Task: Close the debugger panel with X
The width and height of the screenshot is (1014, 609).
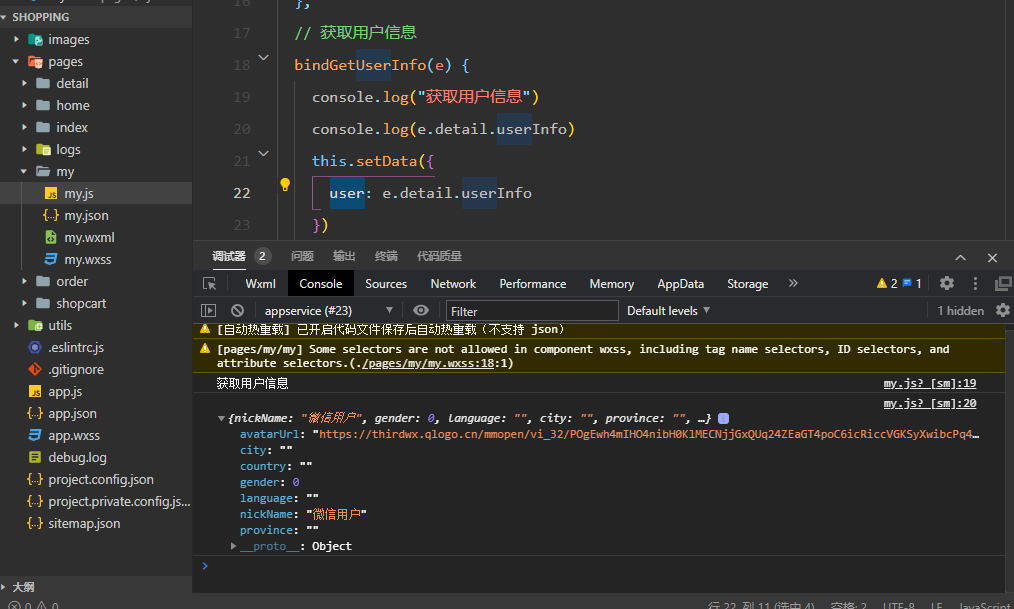Action: 993,257
